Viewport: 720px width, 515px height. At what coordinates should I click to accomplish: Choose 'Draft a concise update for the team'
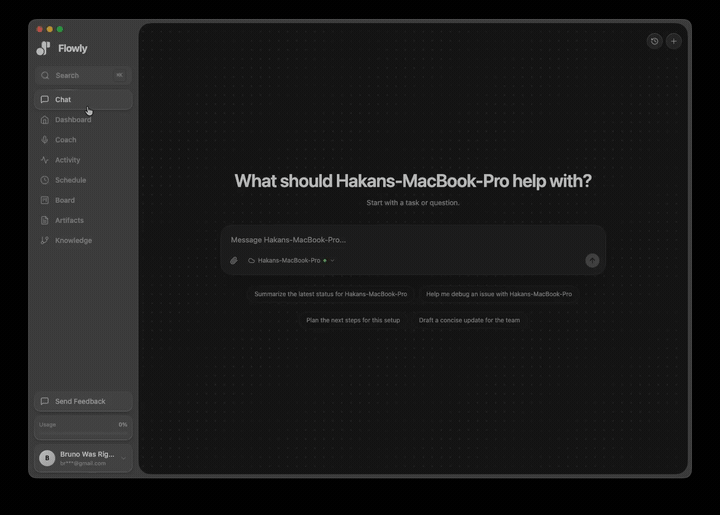click(x=469, y=320)
